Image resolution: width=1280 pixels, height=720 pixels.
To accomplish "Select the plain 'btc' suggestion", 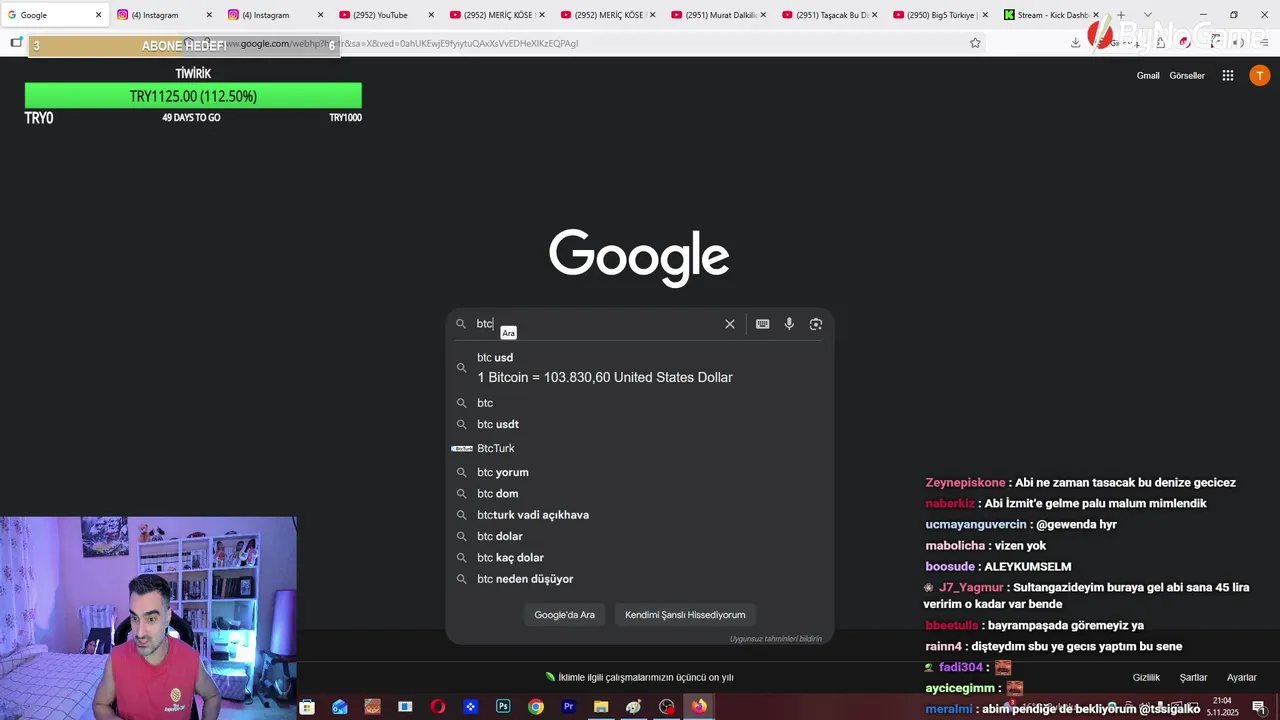I will click(639, 403).
